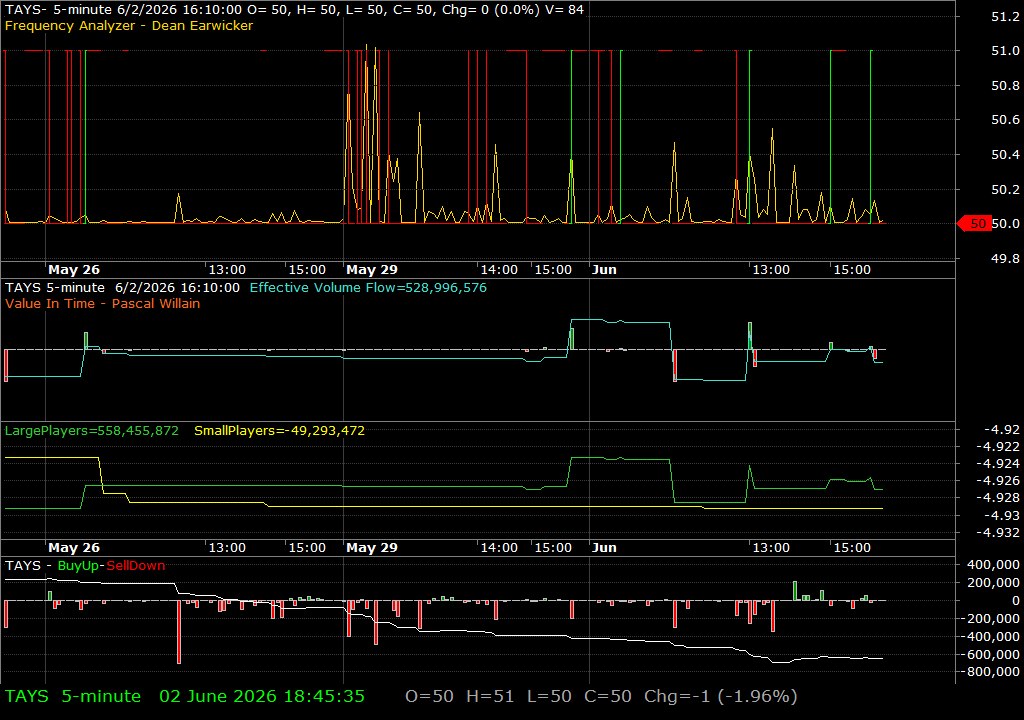Screen dimensions: 1024x720
Task: Click the tallest red SellDown volume bar
Action: click(179, 632)
